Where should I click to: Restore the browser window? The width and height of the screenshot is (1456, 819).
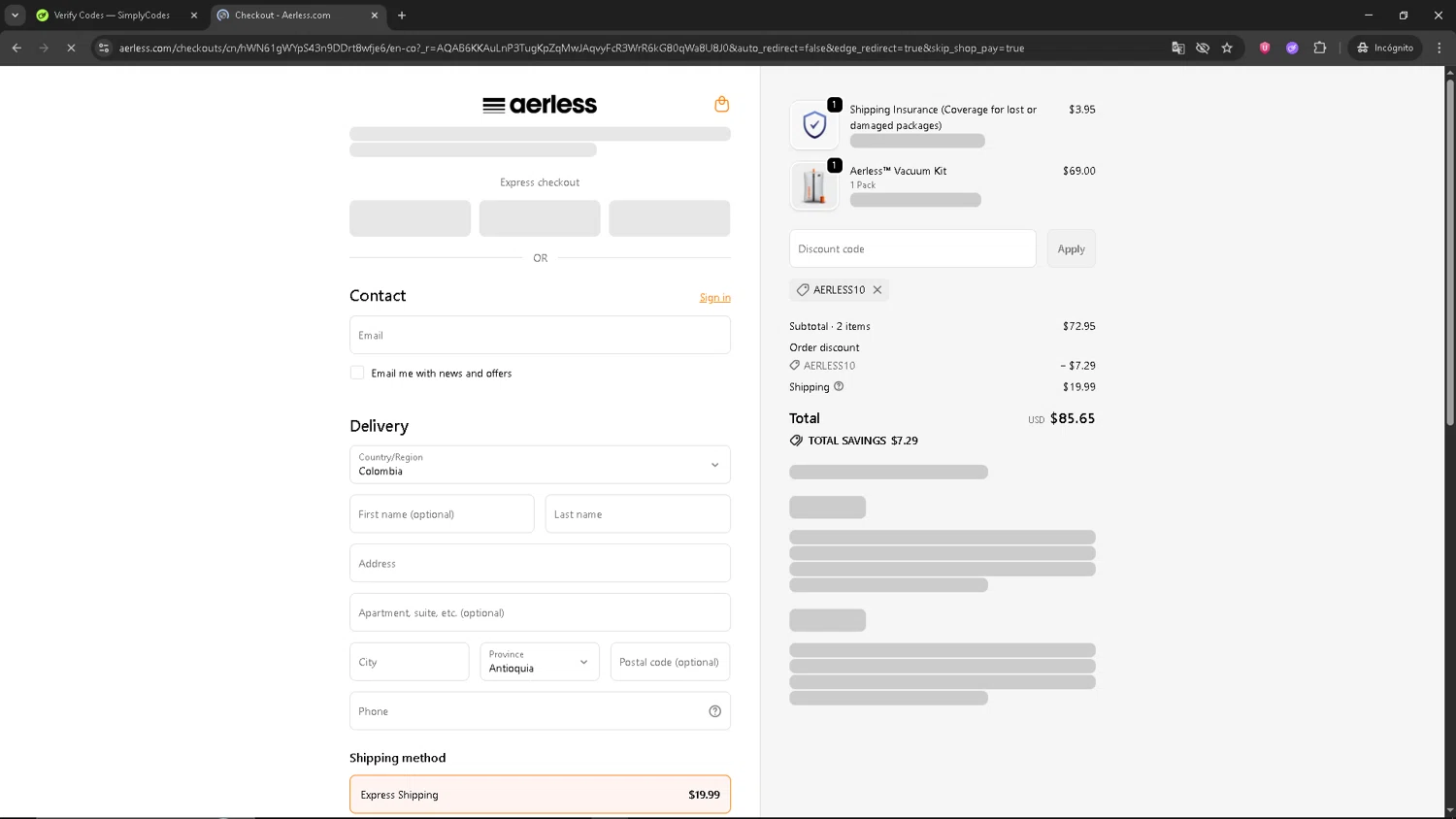(x=1404, y=15)
